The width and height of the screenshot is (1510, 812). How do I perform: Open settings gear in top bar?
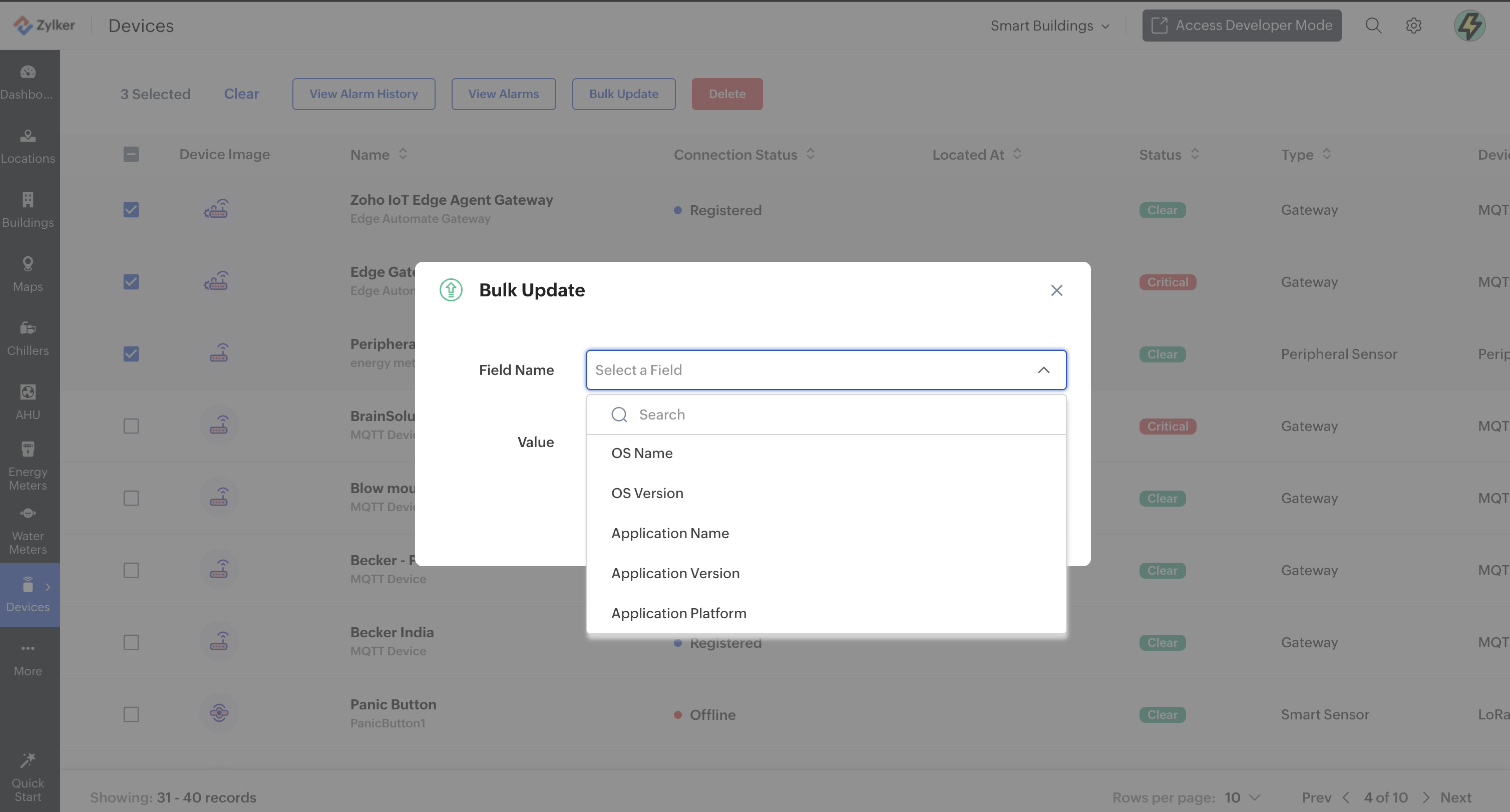1413,25
